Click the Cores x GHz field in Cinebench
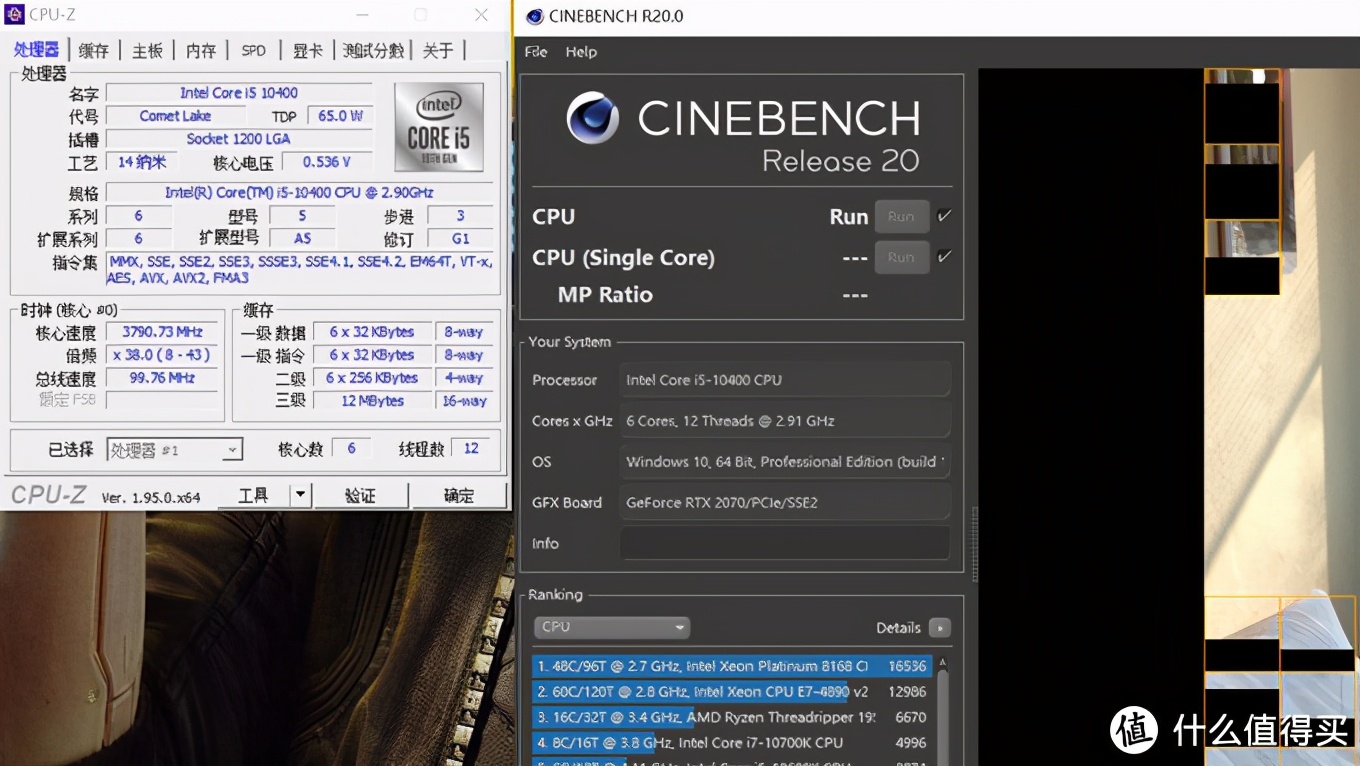Screen dimensions: 1360x766 (x=784, y=421)
